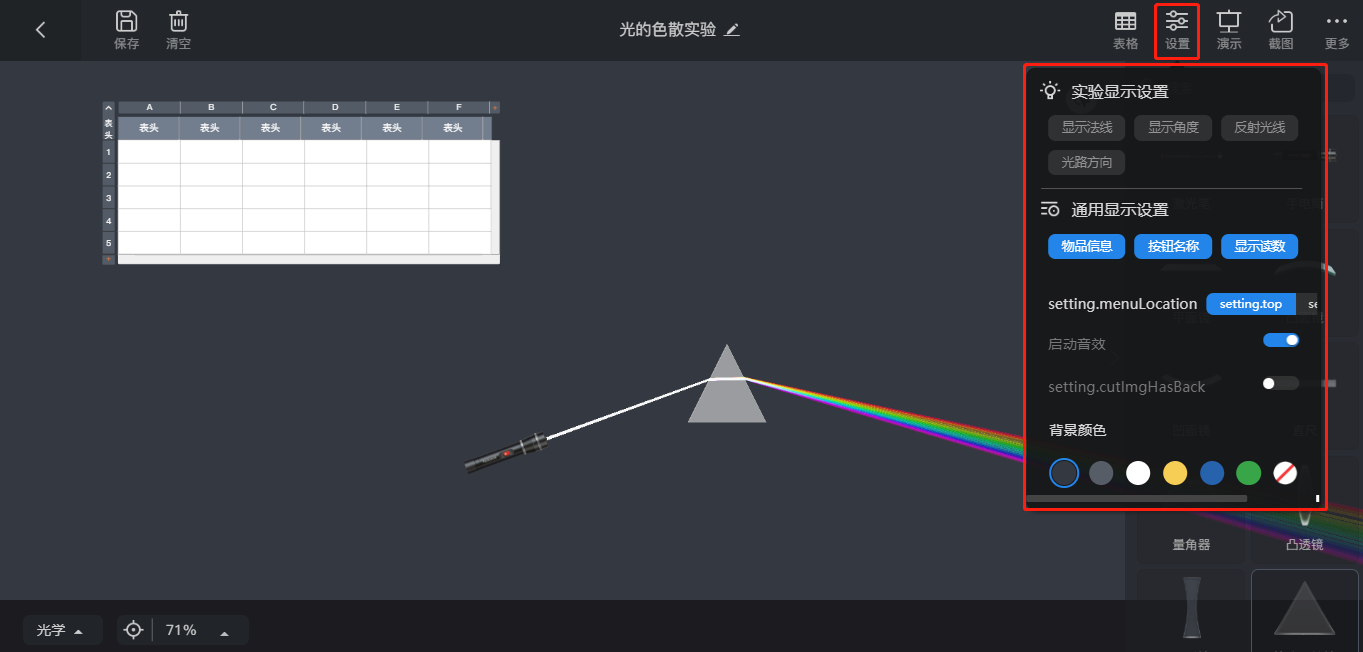Expand the 光学 subject dropdown
1363x652 pixels.
(61, 630)
